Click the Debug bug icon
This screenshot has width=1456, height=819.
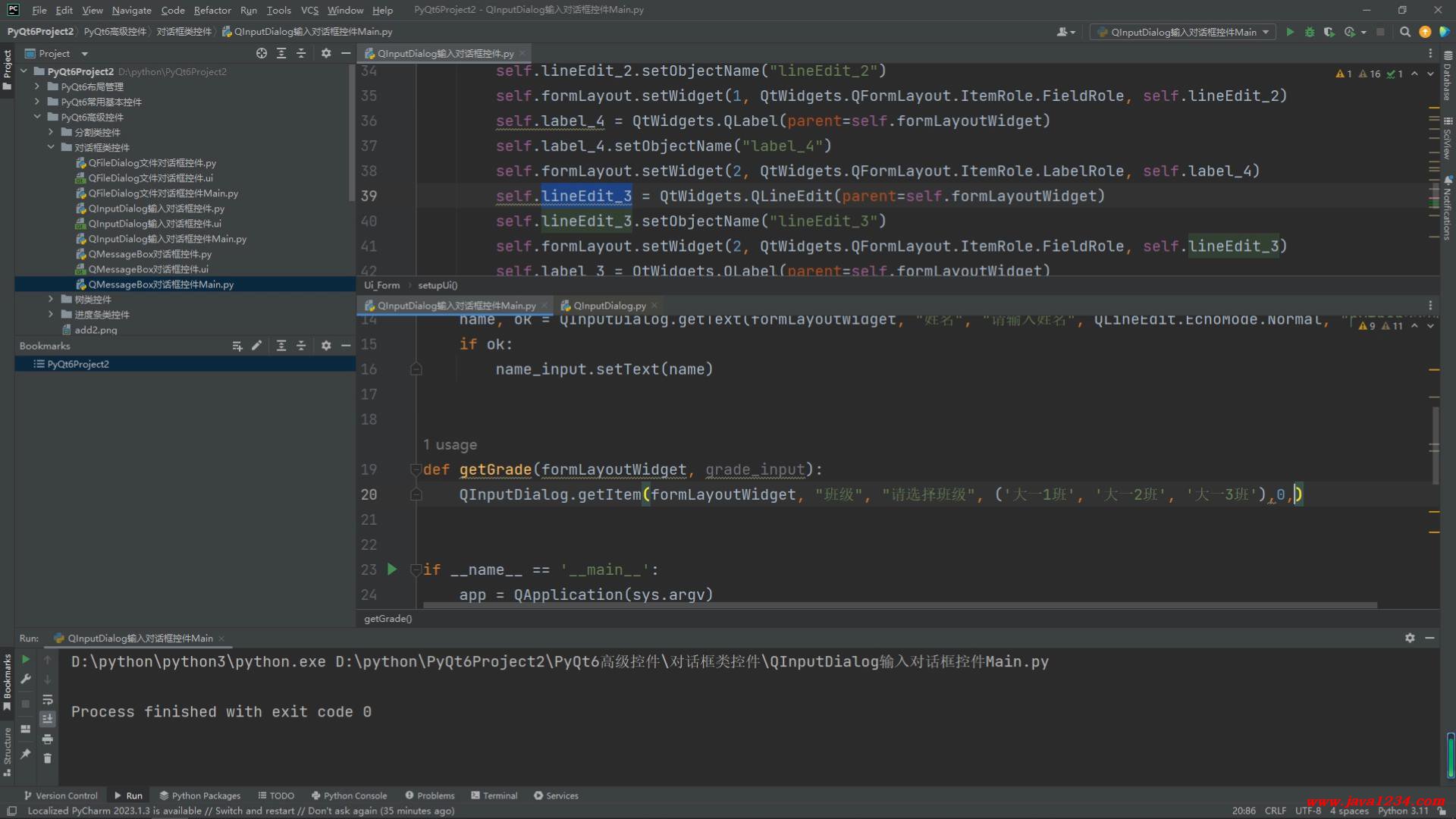(1310, 32)
